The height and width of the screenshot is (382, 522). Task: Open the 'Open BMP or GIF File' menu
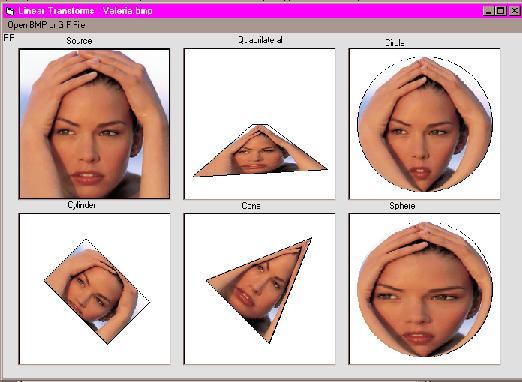pos(46,25)
